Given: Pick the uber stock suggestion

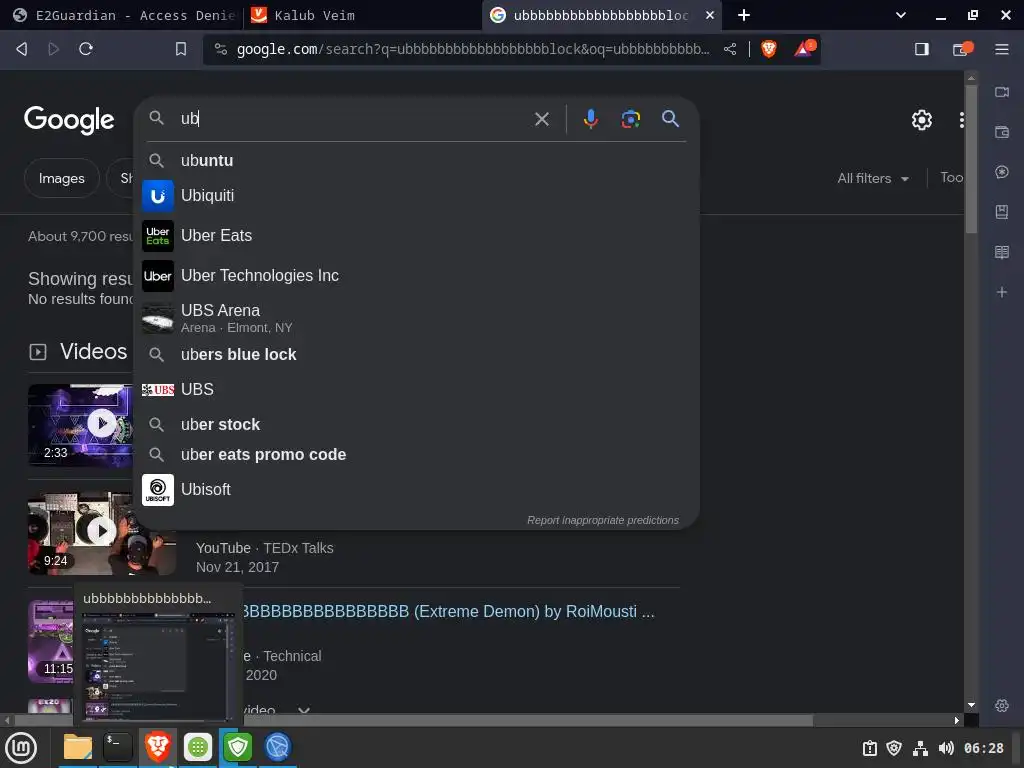Looking at the screenshot, I should click(416, 424).
